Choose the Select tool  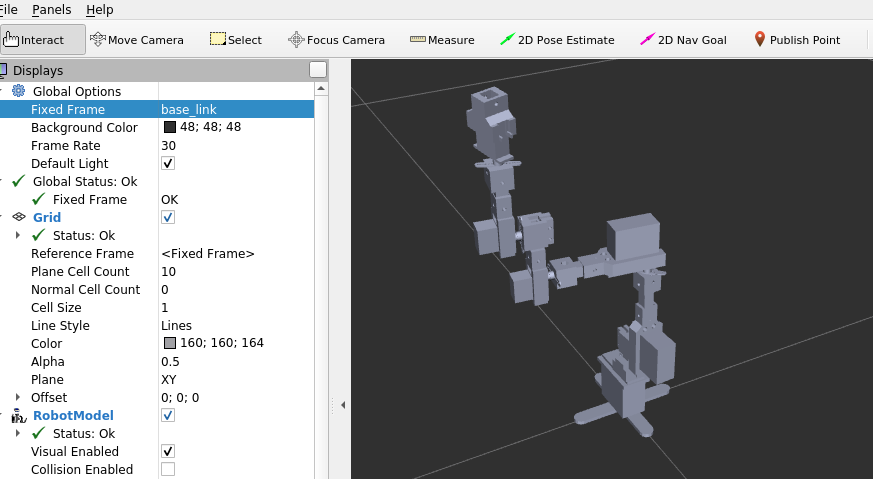[236, 40]
